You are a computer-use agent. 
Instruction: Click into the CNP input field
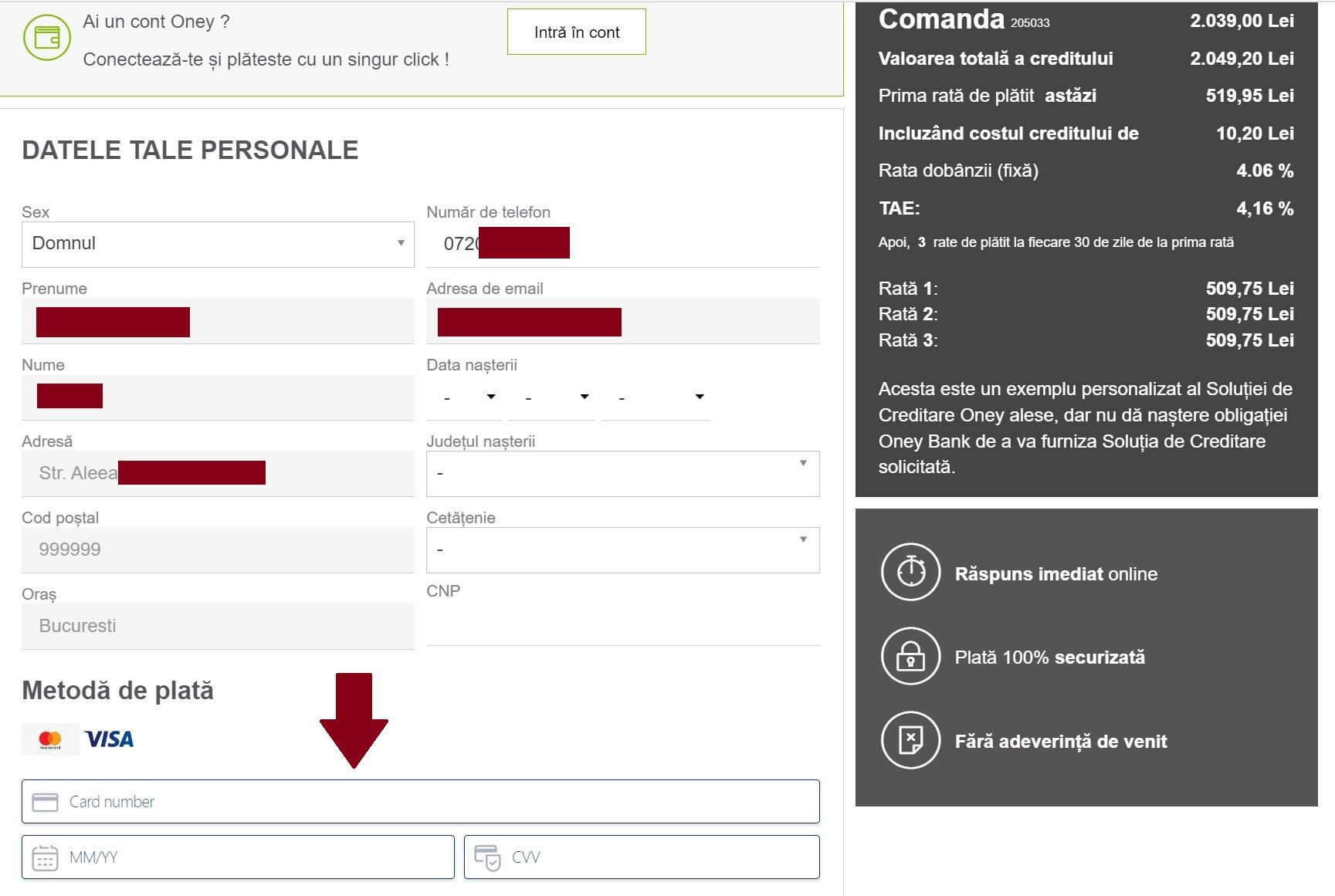point(622,625)
